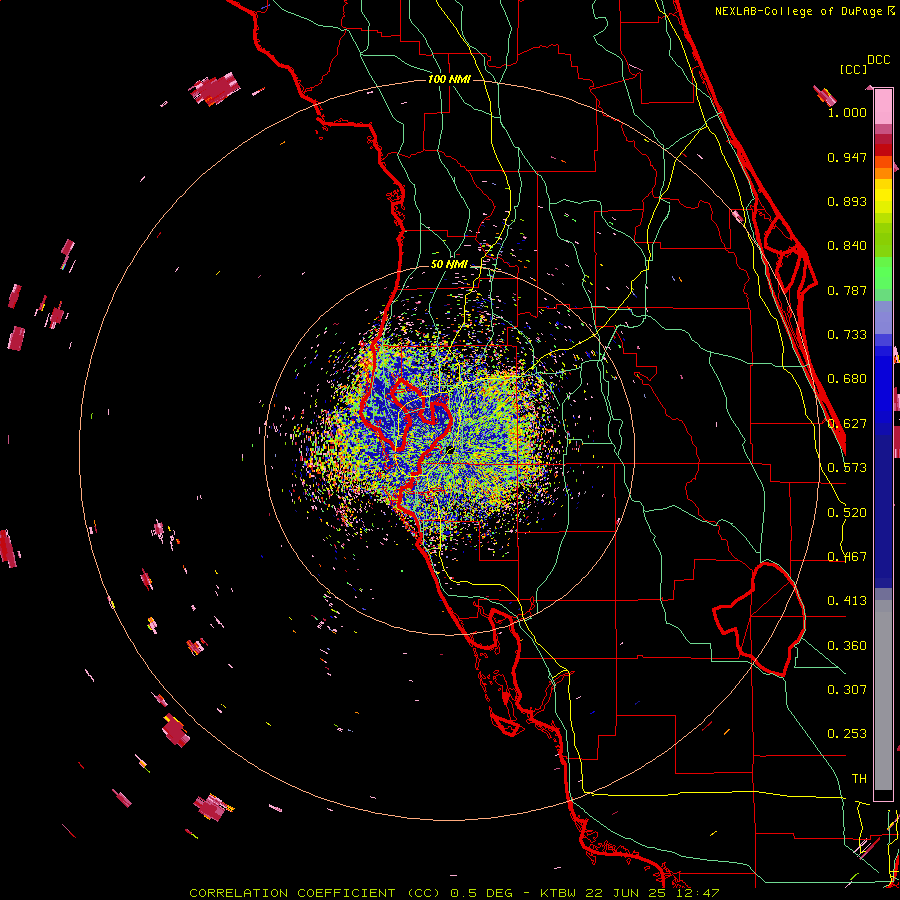This screenshot has width=900, height=900.
Task: Click the 0.573 scale value
Action: pos(847,468)
